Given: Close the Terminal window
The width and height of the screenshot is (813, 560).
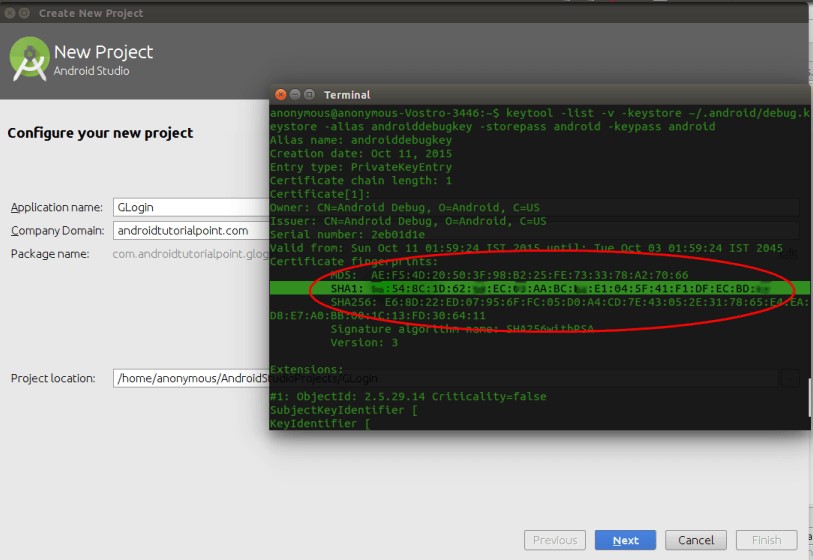Looking at the screenshot, I should (281, 94).
